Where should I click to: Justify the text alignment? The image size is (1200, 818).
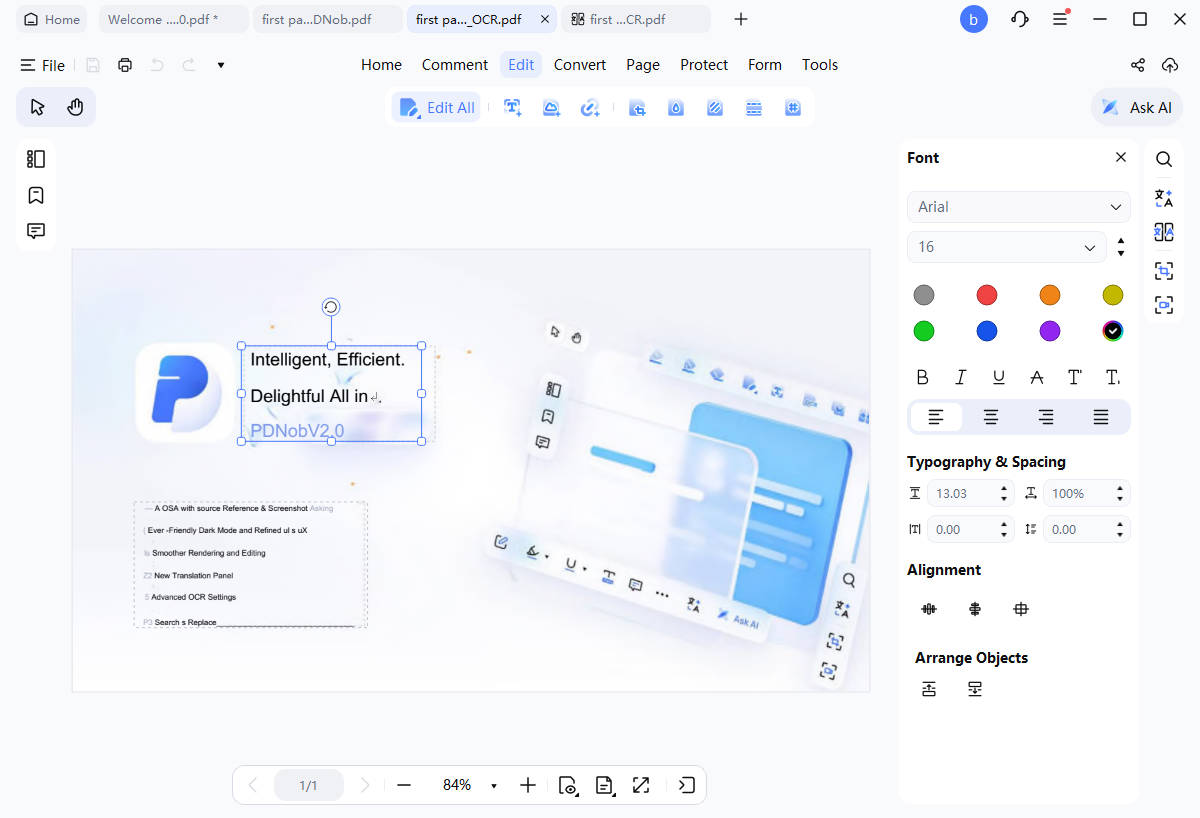coord(1101,417)
